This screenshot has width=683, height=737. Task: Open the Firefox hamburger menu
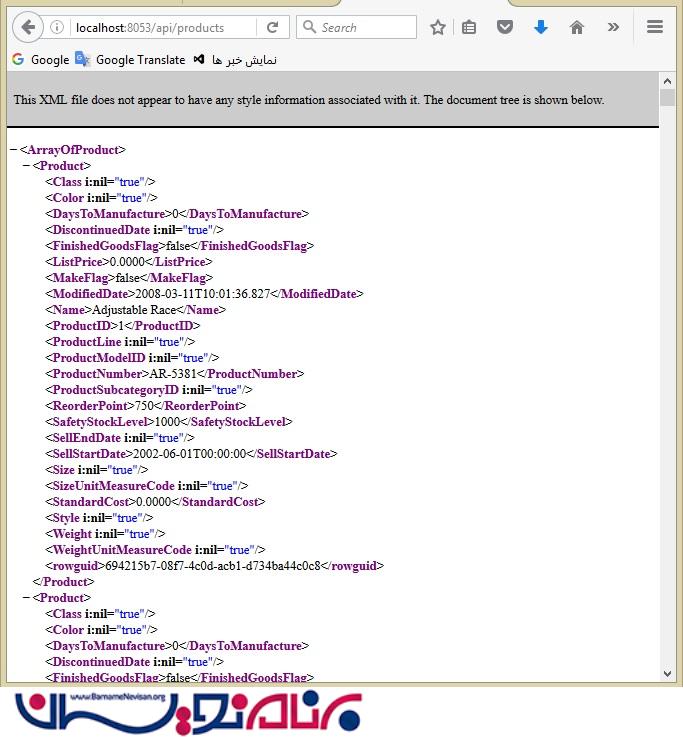[655, 27]
